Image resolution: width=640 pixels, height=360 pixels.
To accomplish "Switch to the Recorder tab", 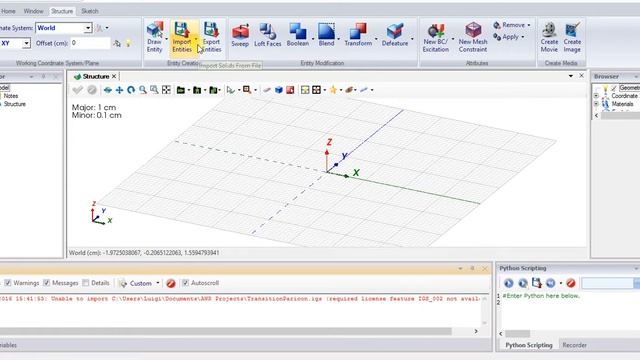I will click(574, 345).
